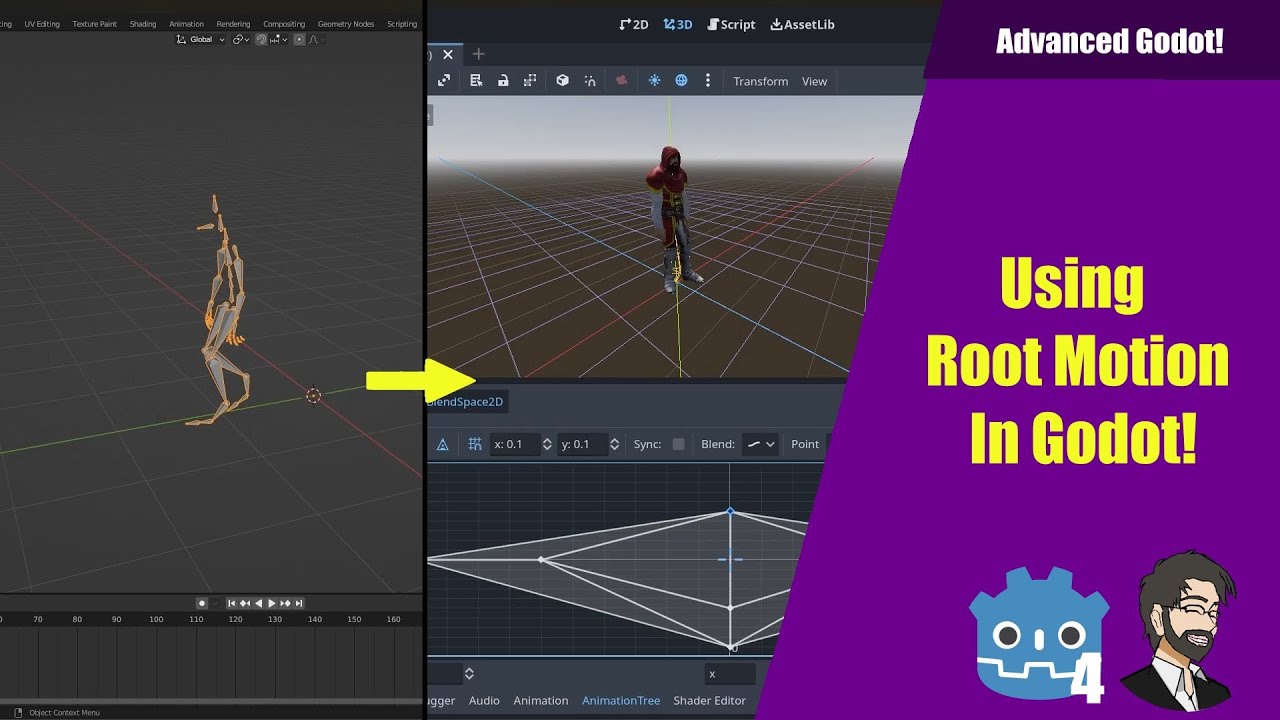Open the AnimationTree bottom panel
This screenshot has width=1280, height=720.
click(621, 700)
